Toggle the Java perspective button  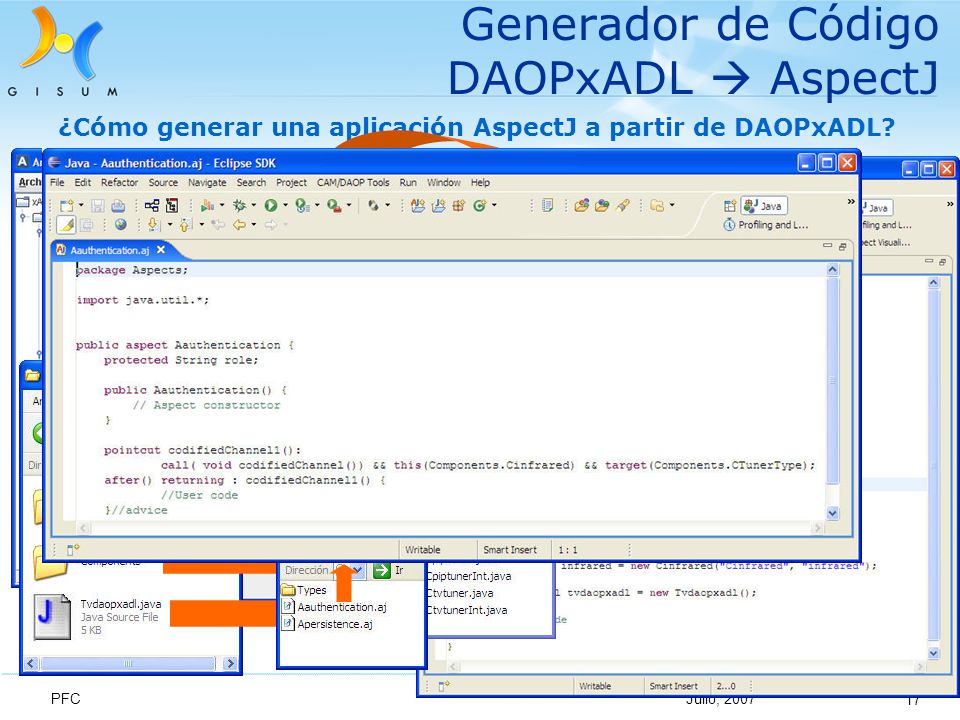[763, 206]
